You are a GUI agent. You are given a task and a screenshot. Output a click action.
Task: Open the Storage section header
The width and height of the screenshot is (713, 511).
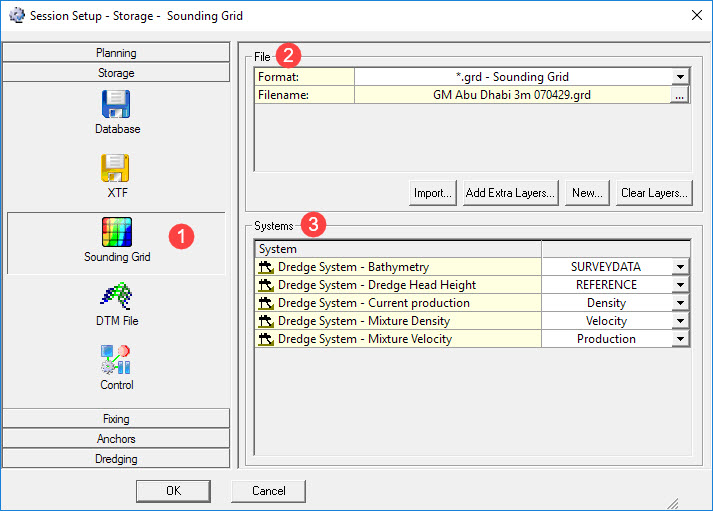[x=116, y=73]
